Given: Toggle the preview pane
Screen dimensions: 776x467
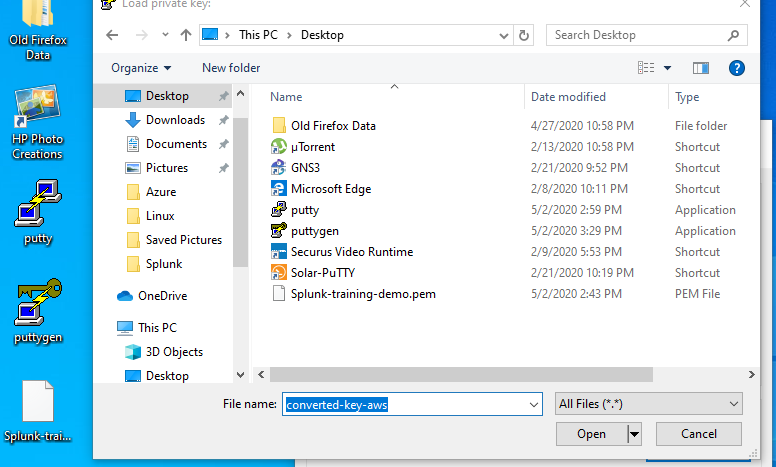Looking at the screenshot, I should pyautogui.click(x=700, y=68).
